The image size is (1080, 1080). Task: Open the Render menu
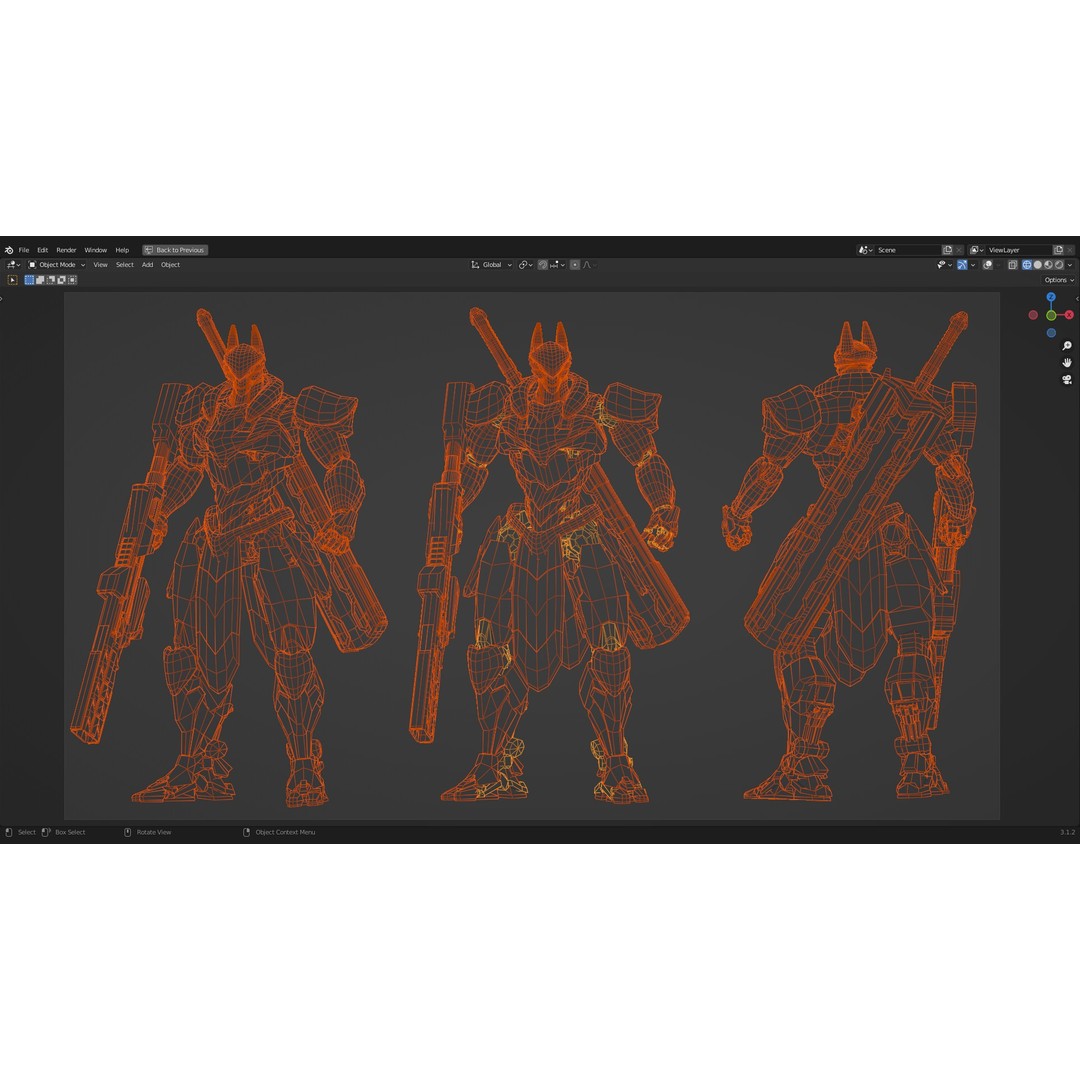(66, 250)
